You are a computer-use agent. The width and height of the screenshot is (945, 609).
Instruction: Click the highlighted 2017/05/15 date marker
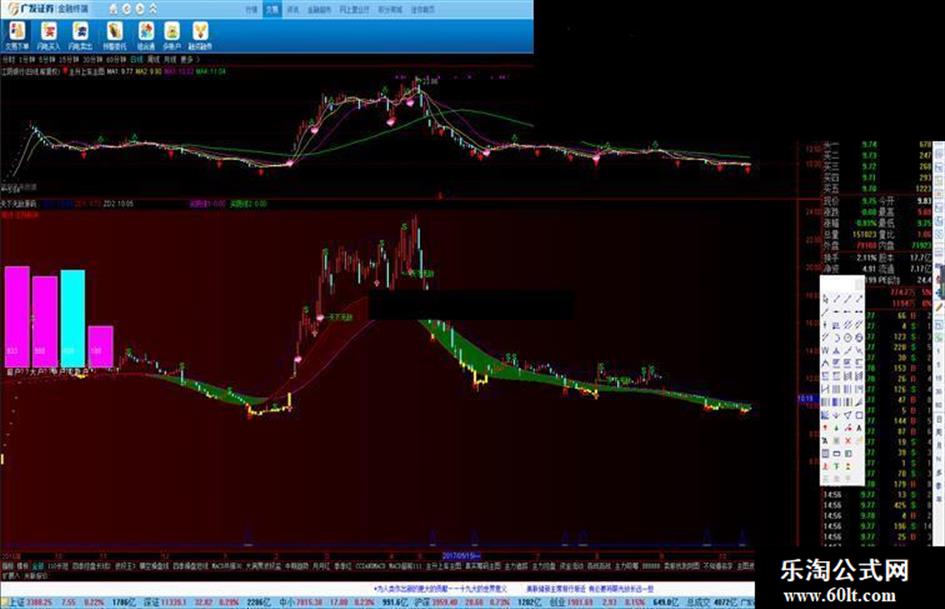[462, 555]
